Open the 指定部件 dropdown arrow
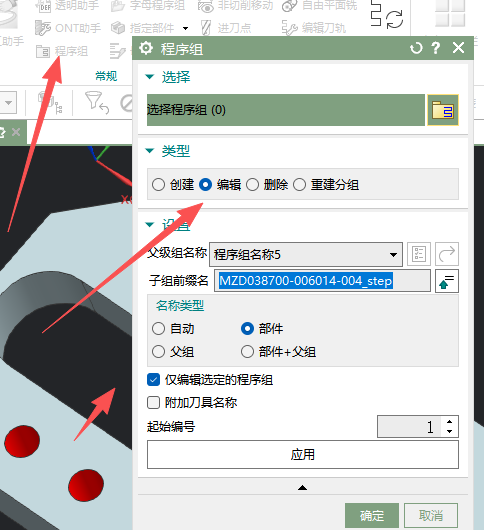Screen dimensions: 484x530 [x=185, y=28]
